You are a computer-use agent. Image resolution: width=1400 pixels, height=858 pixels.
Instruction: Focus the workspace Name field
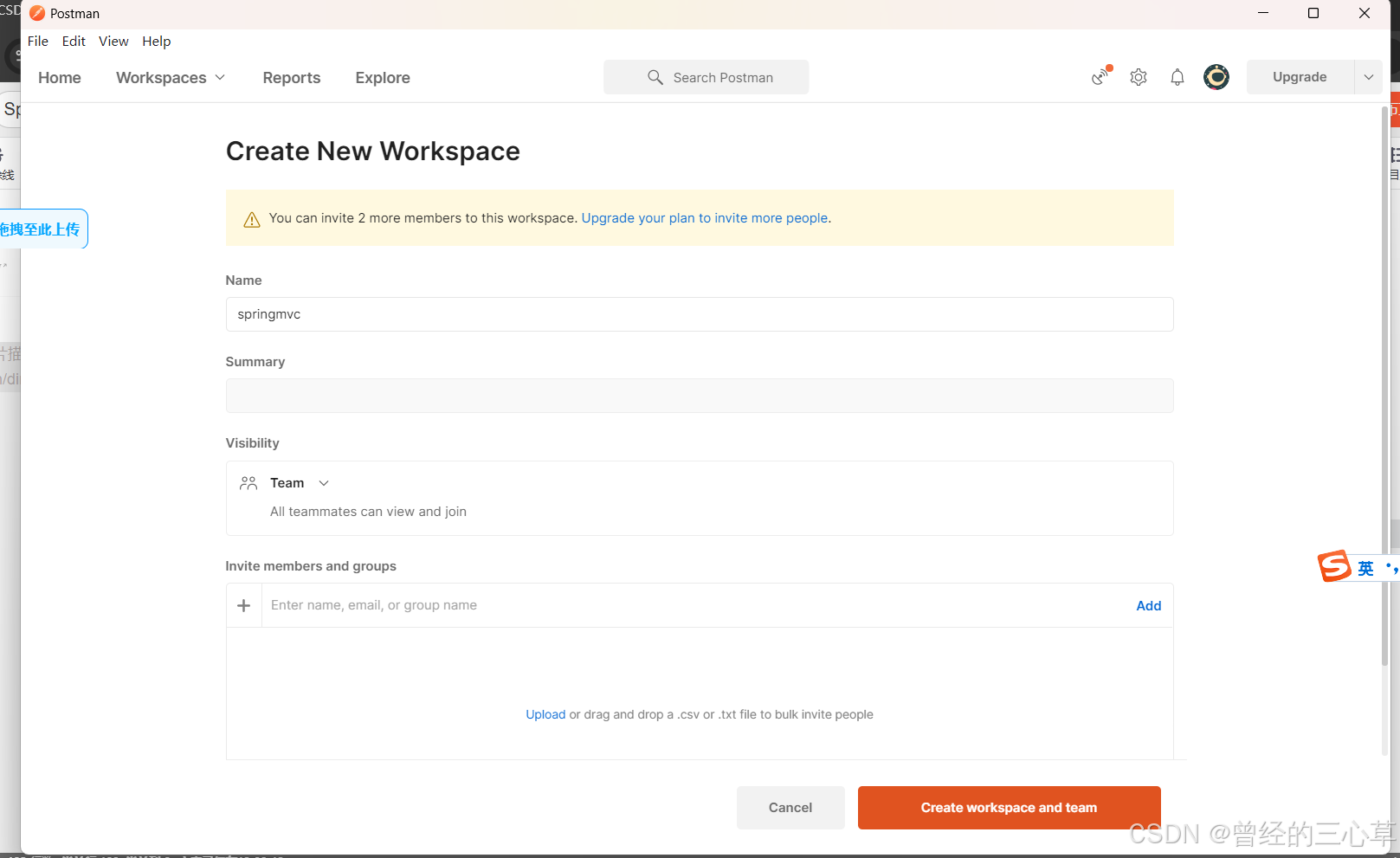pos(700,314)
